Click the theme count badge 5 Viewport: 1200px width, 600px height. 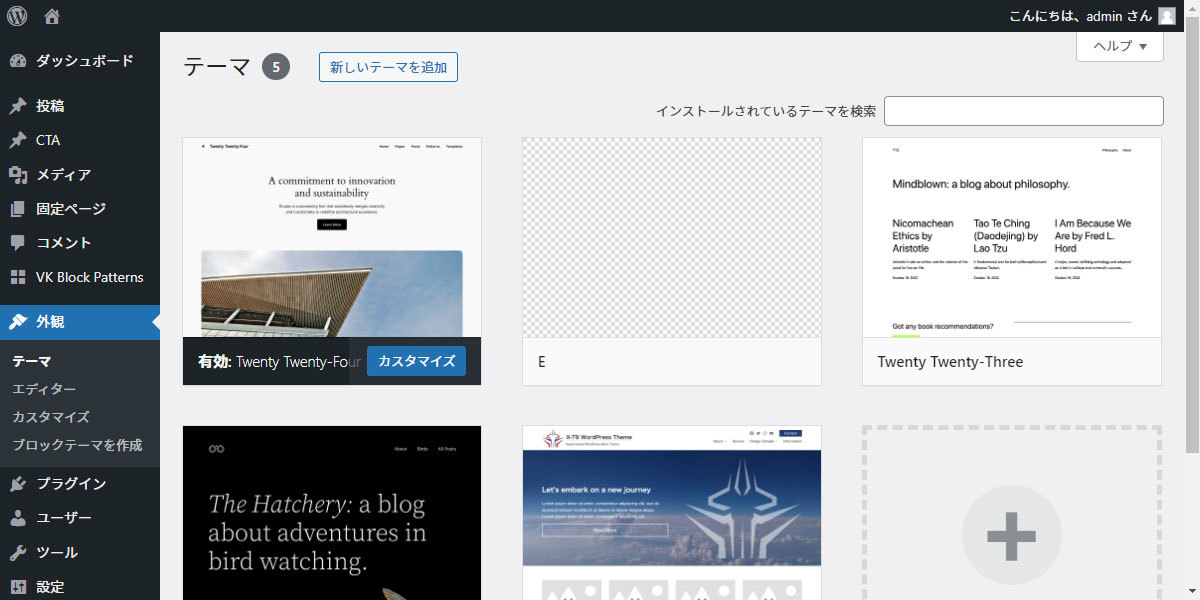276,67
